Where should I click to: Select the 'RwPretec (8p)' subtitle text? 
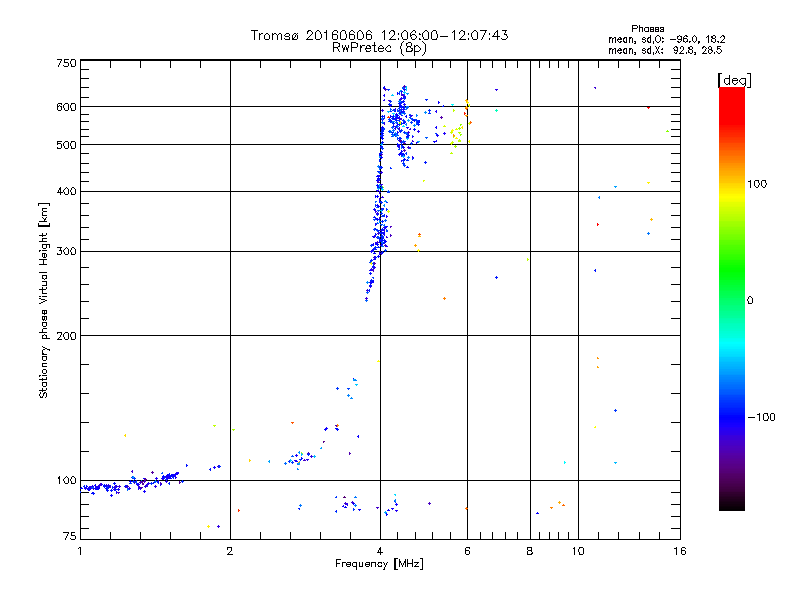[x=379, y=48]
